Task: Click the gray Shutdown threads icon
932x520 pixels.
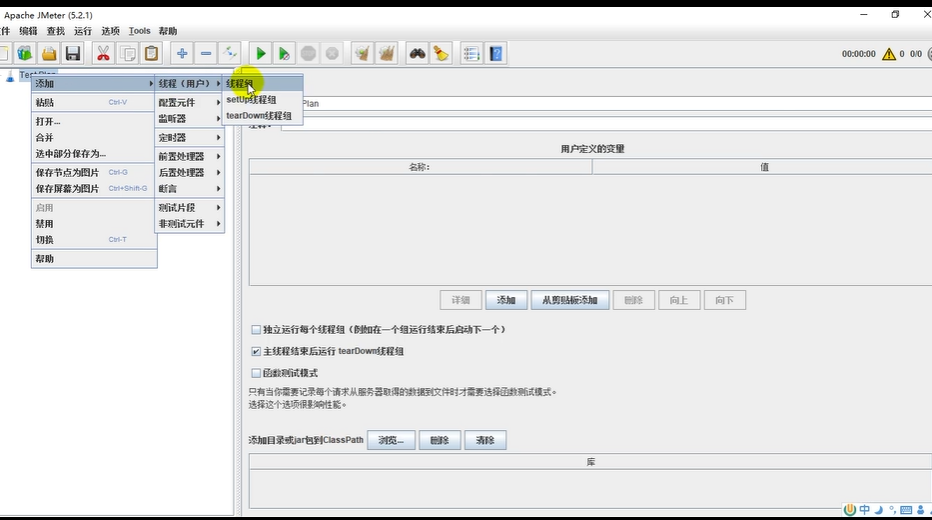Action: [332, 53]
